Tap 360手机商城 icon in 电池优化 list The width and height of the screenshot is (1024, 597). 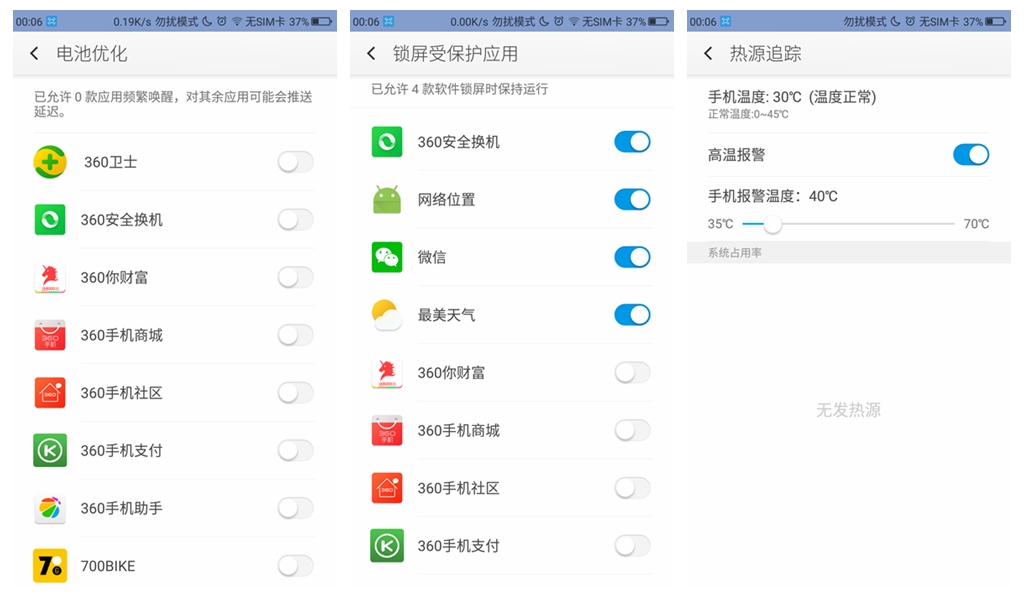[50, 335]
